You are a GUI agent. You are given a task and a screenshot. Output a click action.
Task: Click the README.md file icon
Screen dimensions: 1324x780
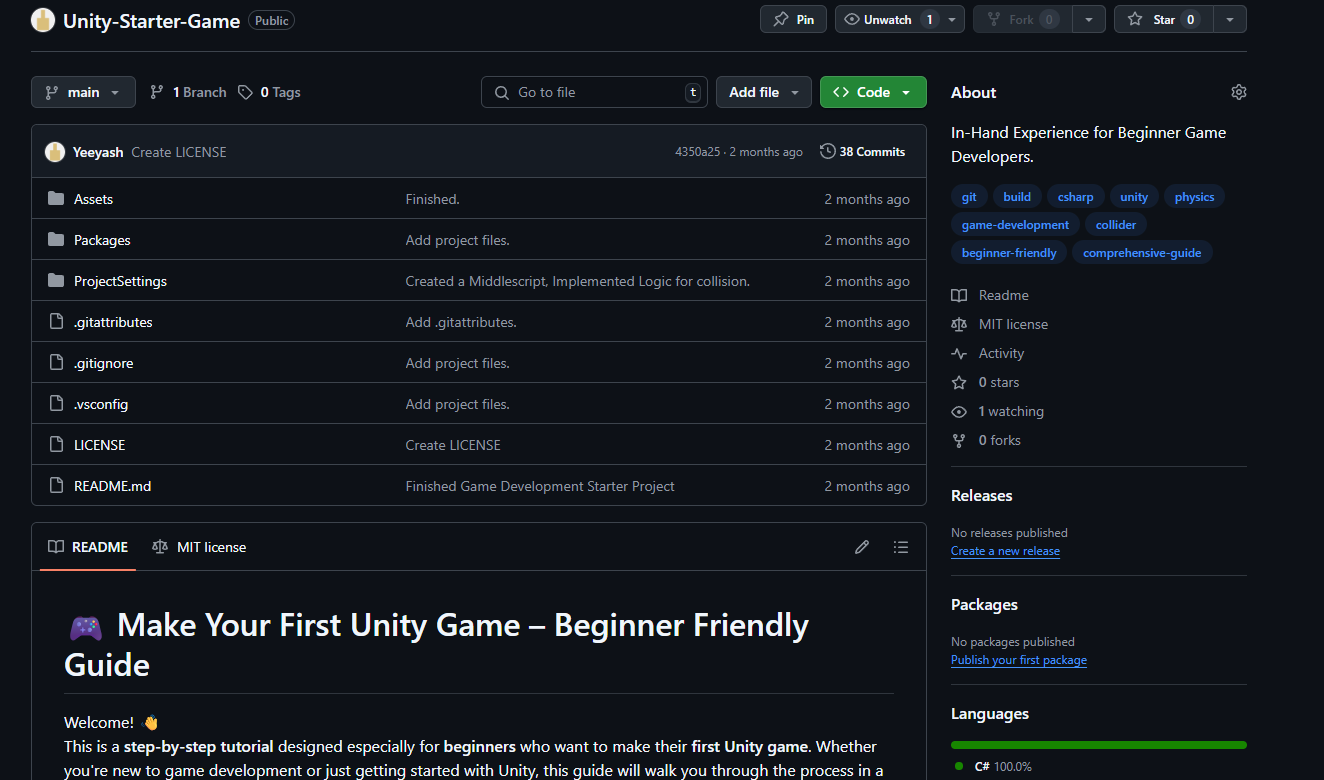pyautogui.click(x=56, y=486)
